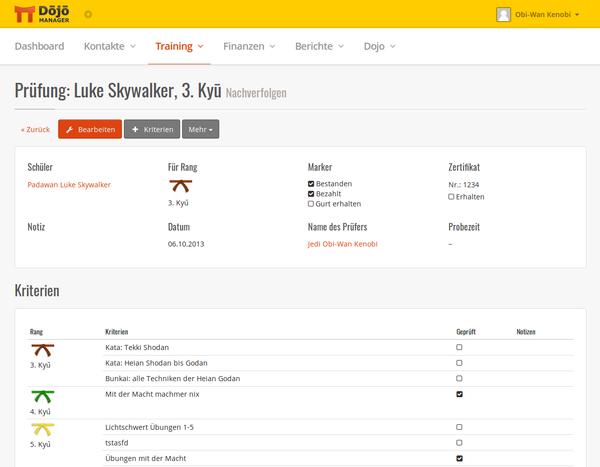
Task: Click the plus icon on Kriterien button
Action: point(135,130)
